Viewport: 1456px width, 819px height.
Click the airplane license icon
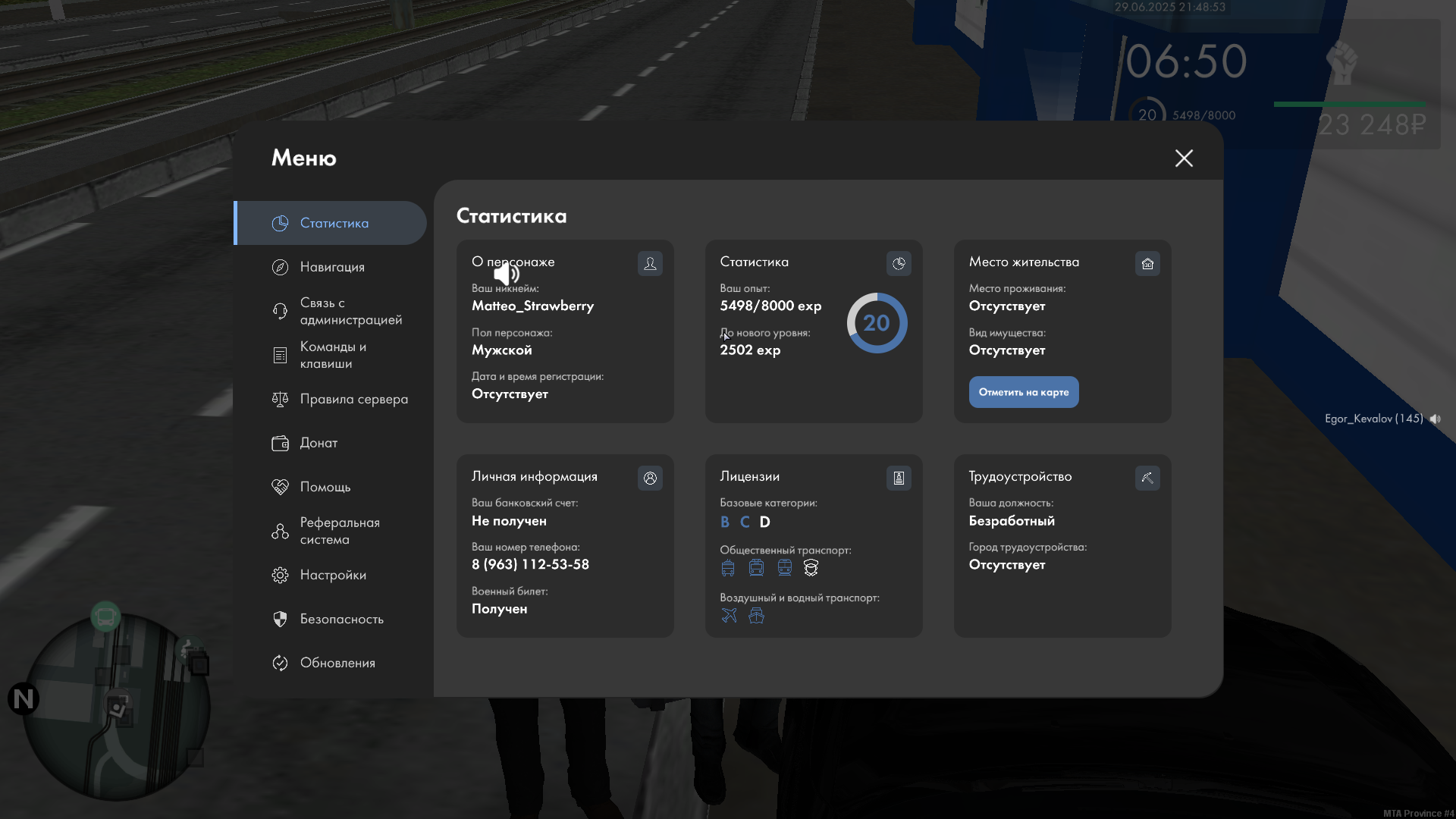click(x=729, y=615)
